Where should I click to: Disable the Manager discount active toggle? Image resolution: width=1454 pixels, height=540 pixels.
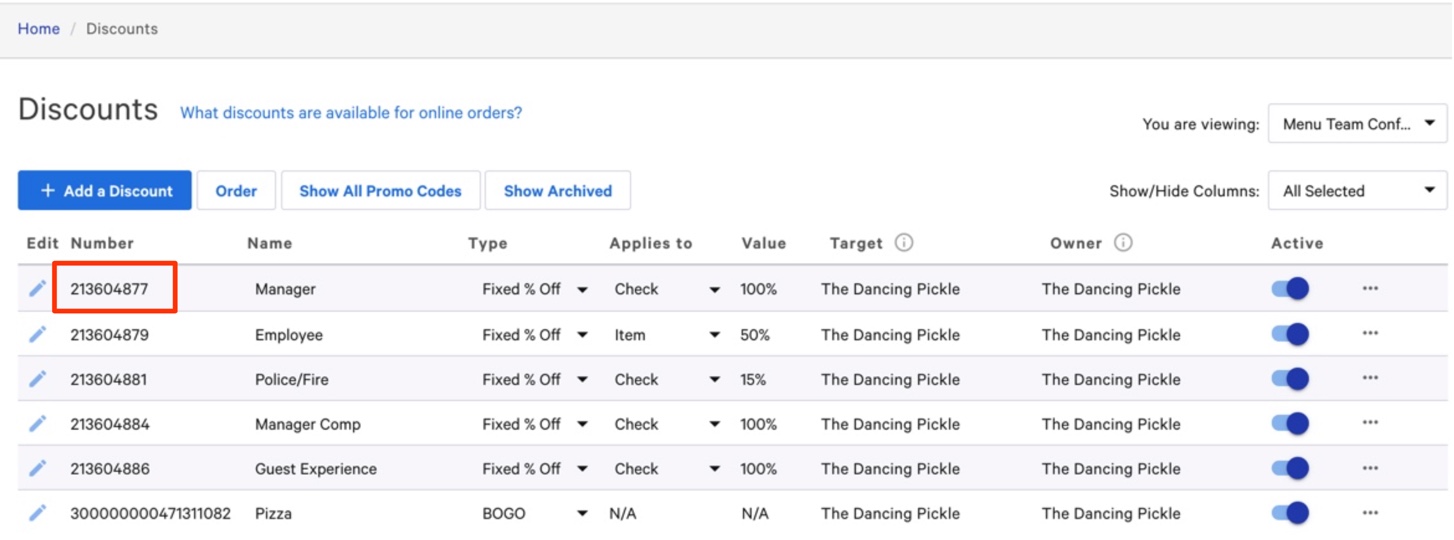[1290, 289]
